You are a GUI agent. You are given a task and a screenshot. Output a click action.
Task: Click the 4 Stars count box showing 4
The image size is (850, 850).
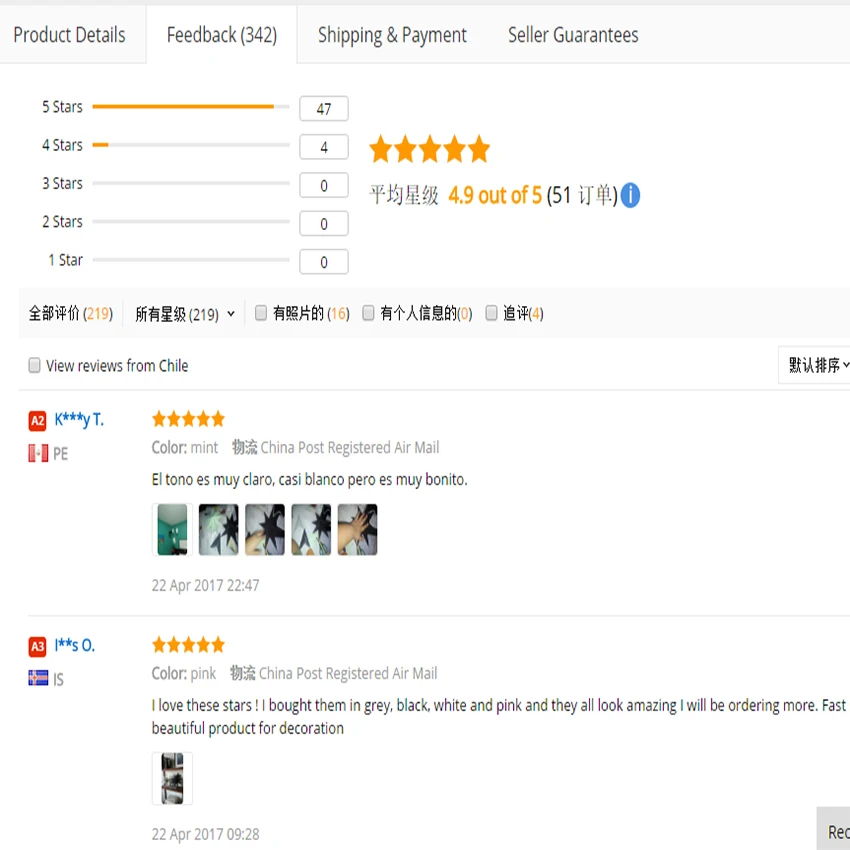pos(324,147)
